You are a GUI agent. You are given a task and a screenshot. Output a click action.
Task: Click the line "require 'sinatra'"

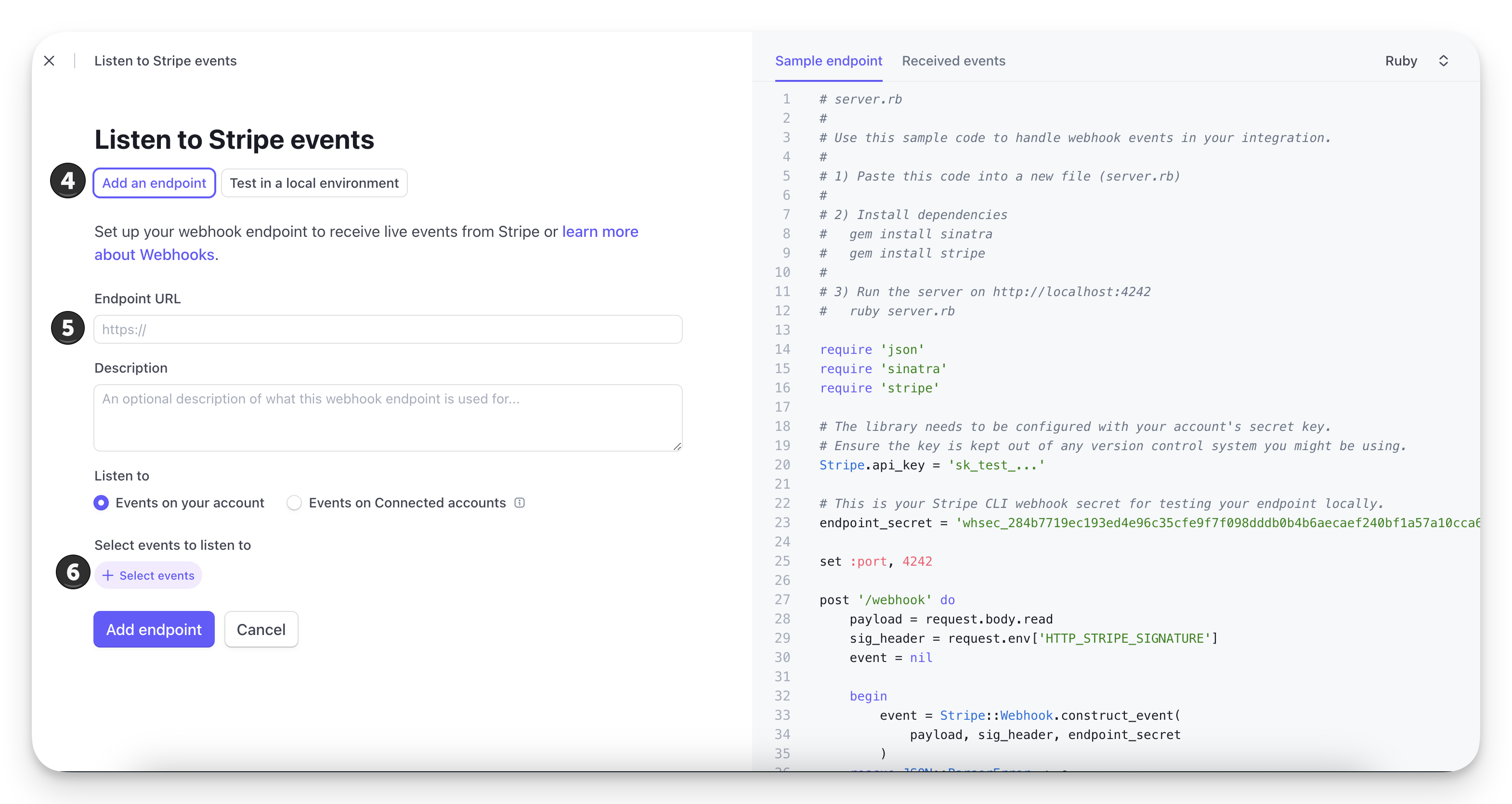click(883, 369)
